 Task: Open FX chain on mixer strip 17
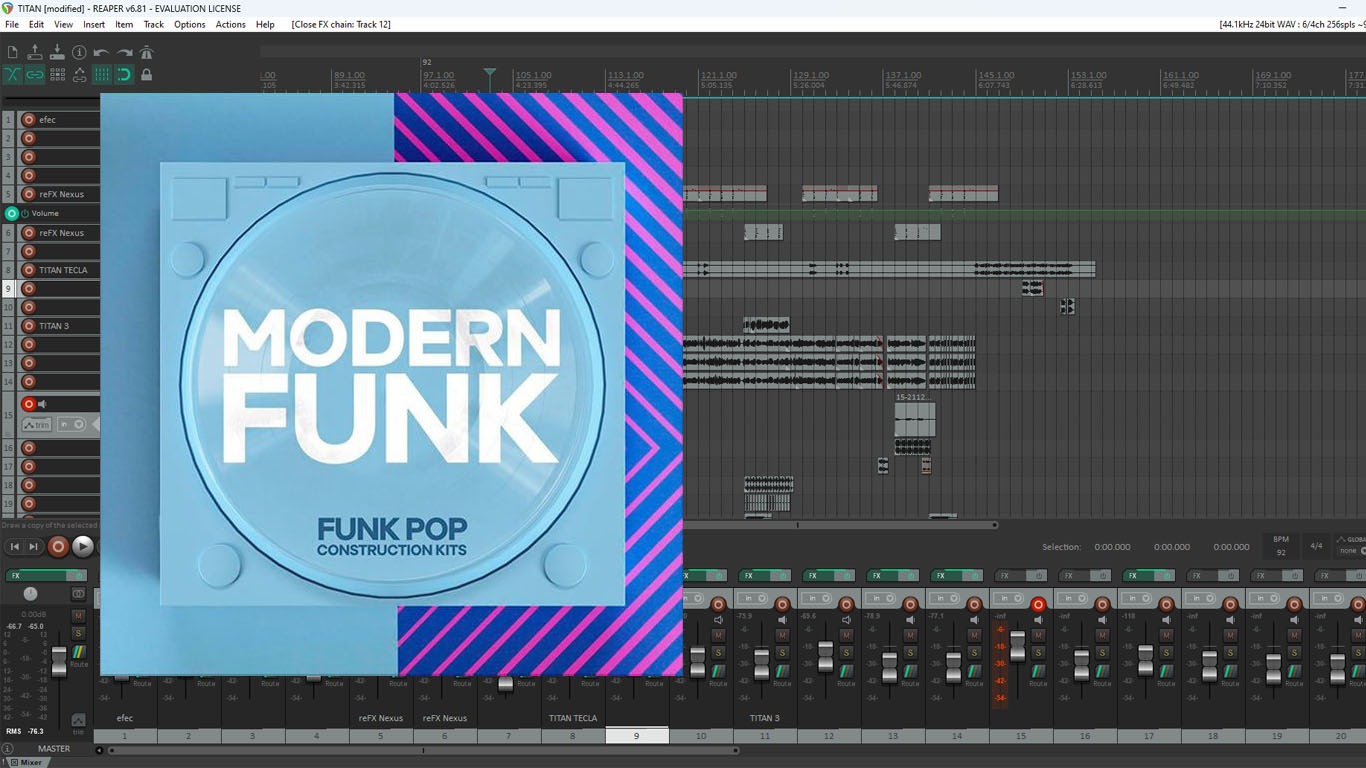coord(1140,576)
